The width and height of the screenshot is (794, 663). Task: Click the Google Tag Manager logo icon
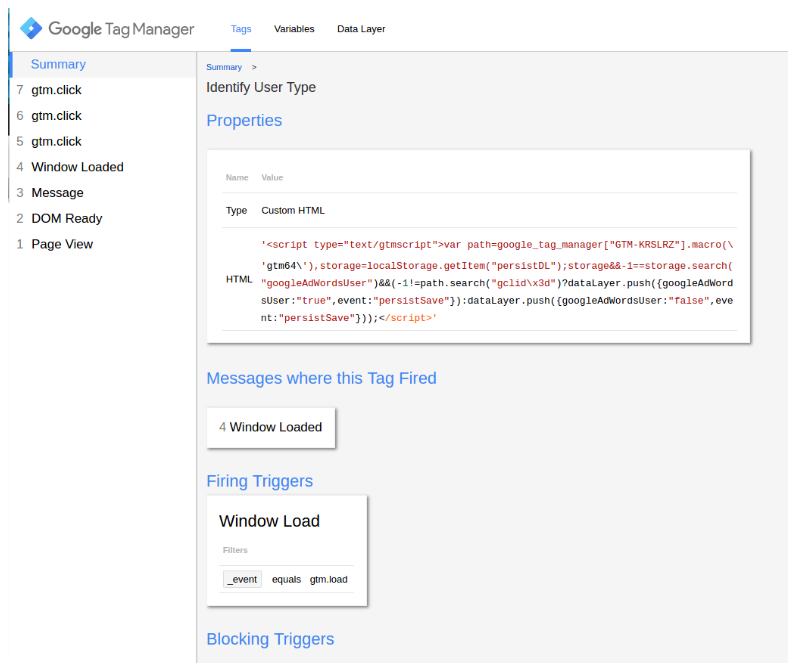pyautogui.click(x=31, y=29)
